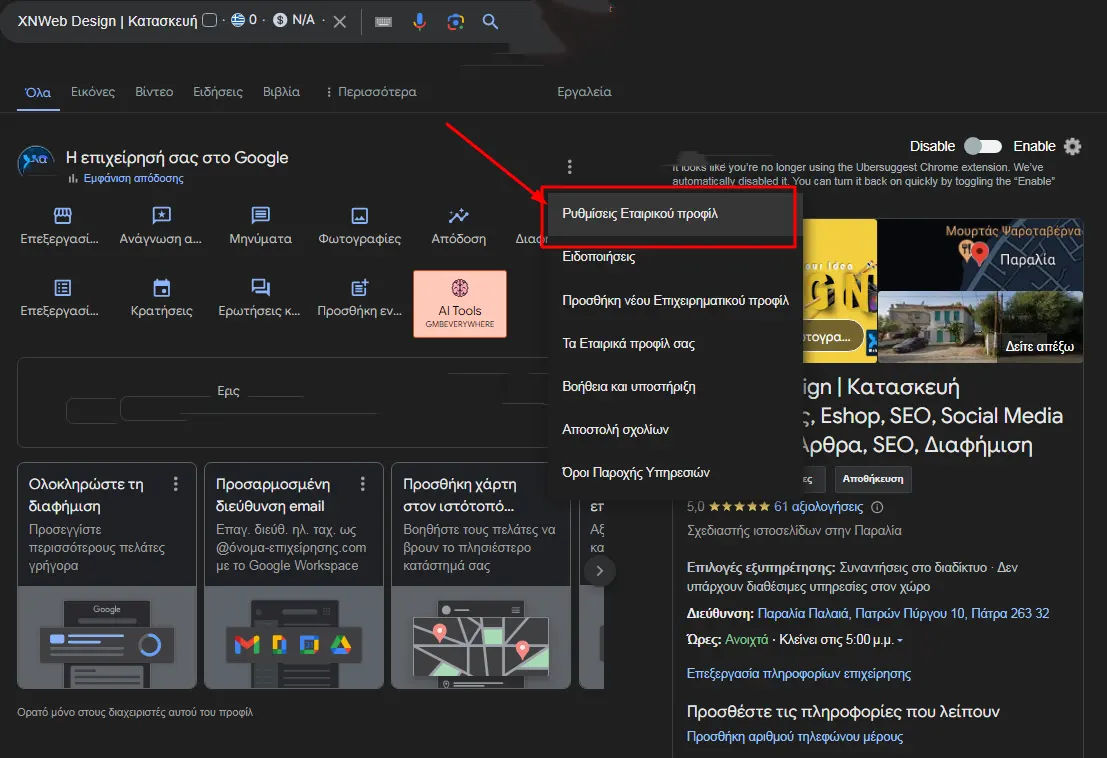
Task: Click the info icon beside reviews
Action: [877, 507]
